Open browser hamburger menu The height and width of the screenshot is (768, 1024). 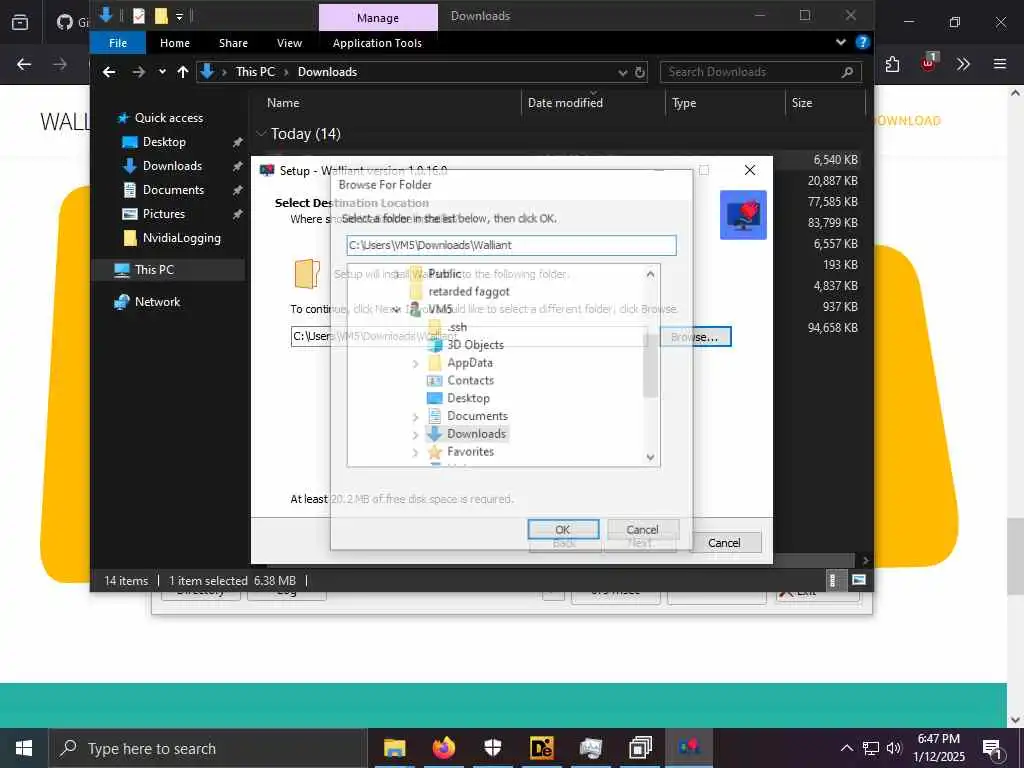(x=1000, y=64)
